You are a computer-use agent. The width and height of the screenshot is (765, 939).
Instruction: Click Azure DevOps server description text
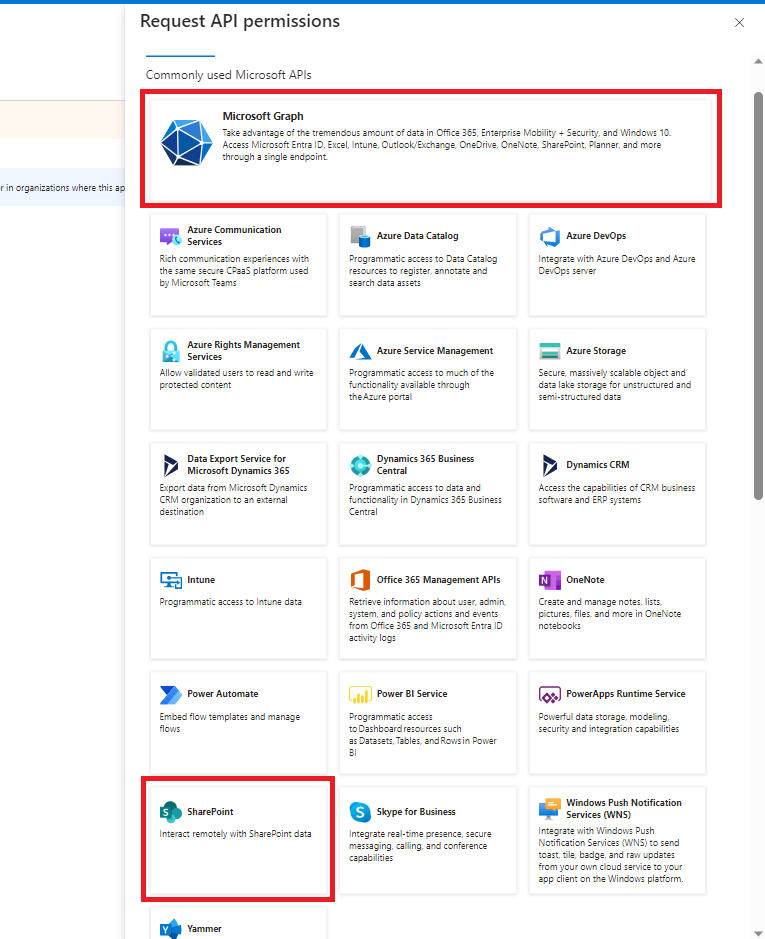point(617,265)
